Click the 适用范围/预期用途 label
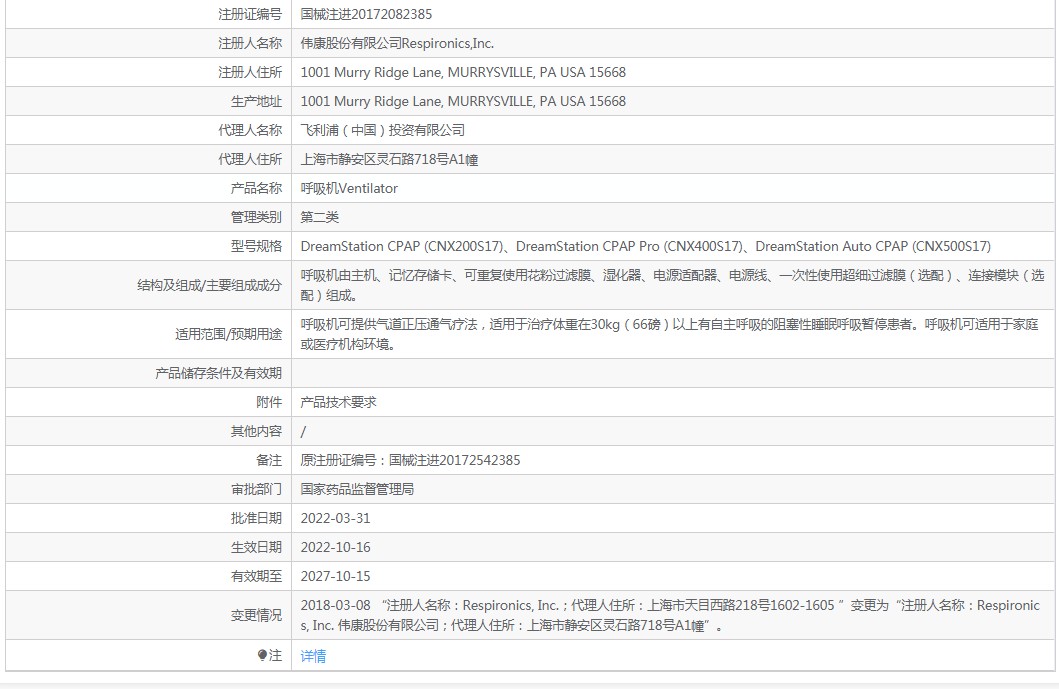The height and width of the screenshot is (689, 1059). [x=228, y=334]
